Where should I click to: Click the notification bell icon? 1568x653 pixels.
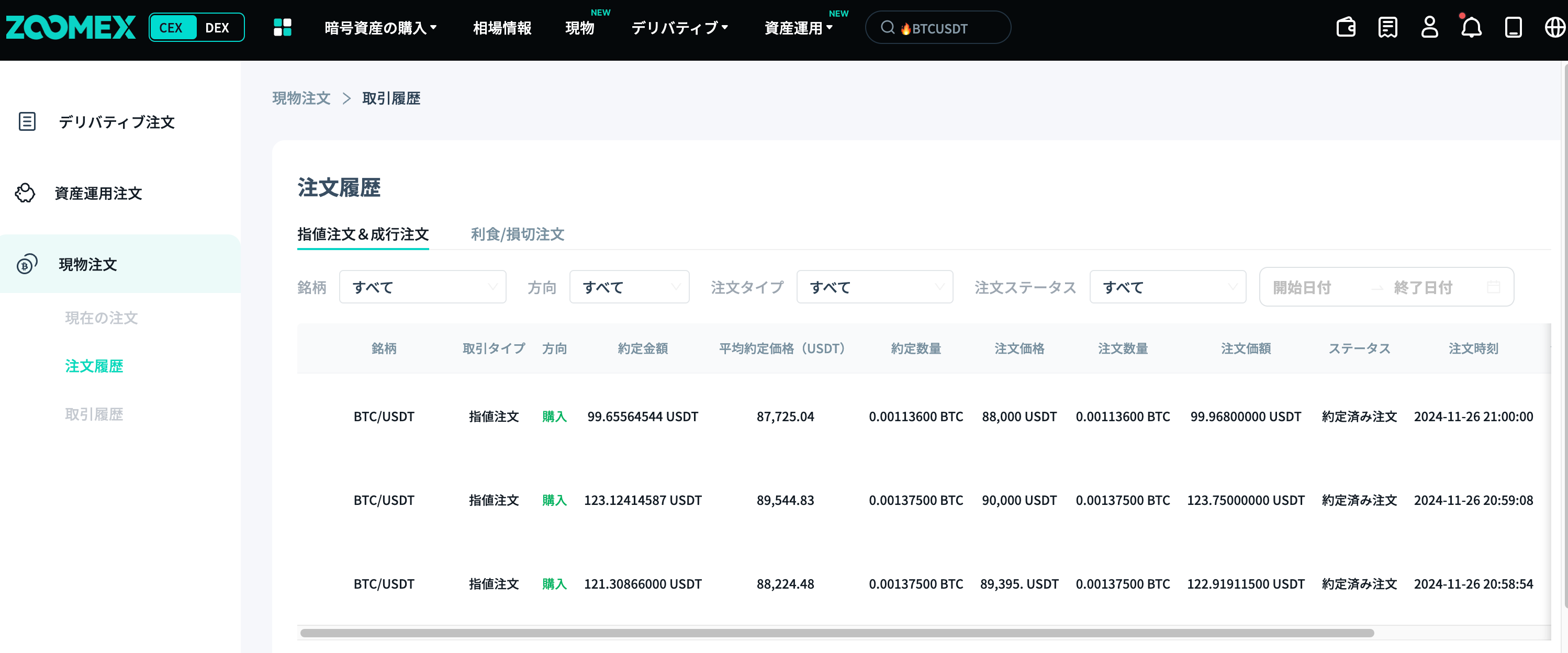point(1471,27)
